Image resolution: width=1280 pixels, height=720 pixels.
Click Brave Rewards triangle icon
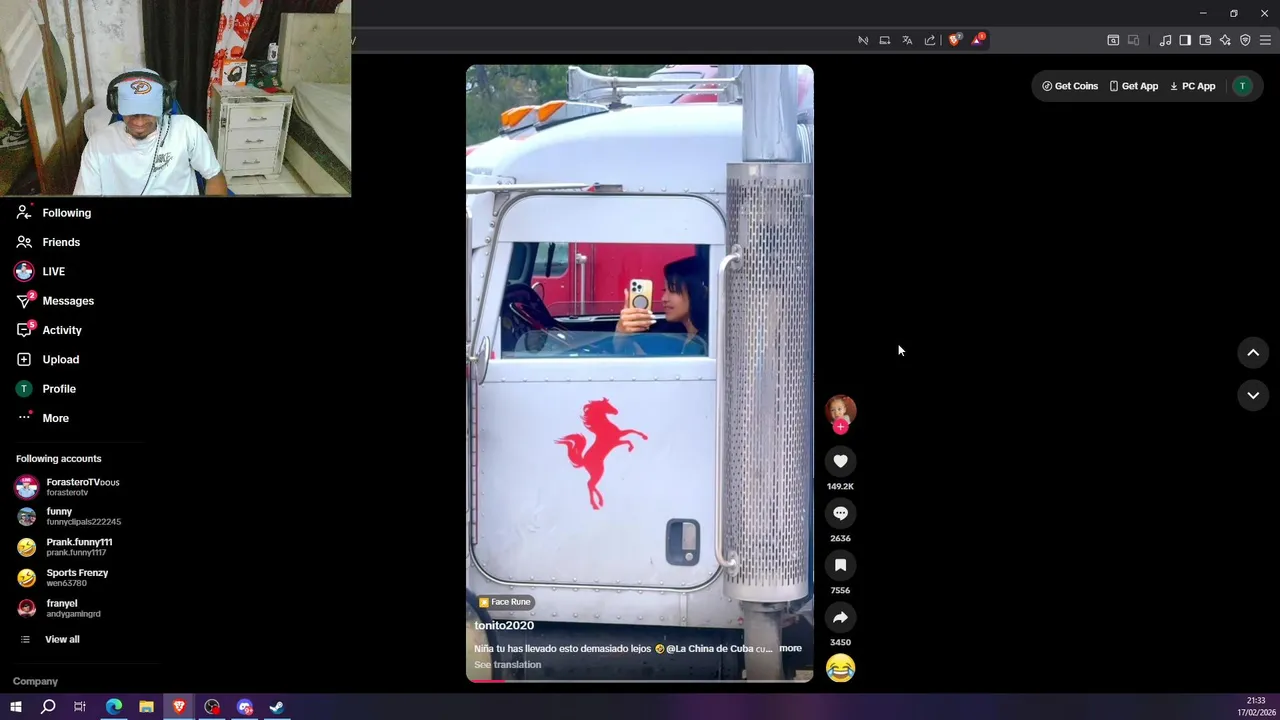click(978, 40)
